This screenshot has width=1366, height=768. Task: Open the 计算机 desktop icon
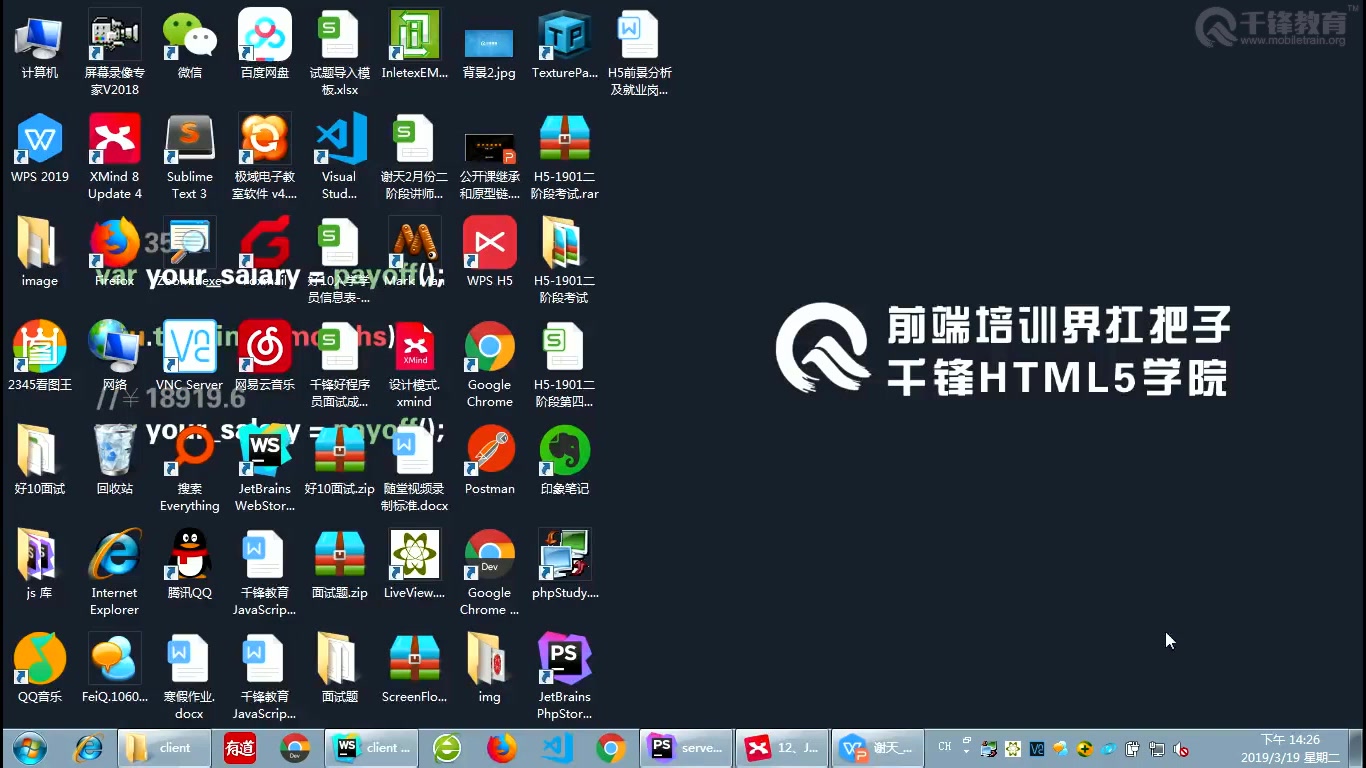click(x=40, y=47)
